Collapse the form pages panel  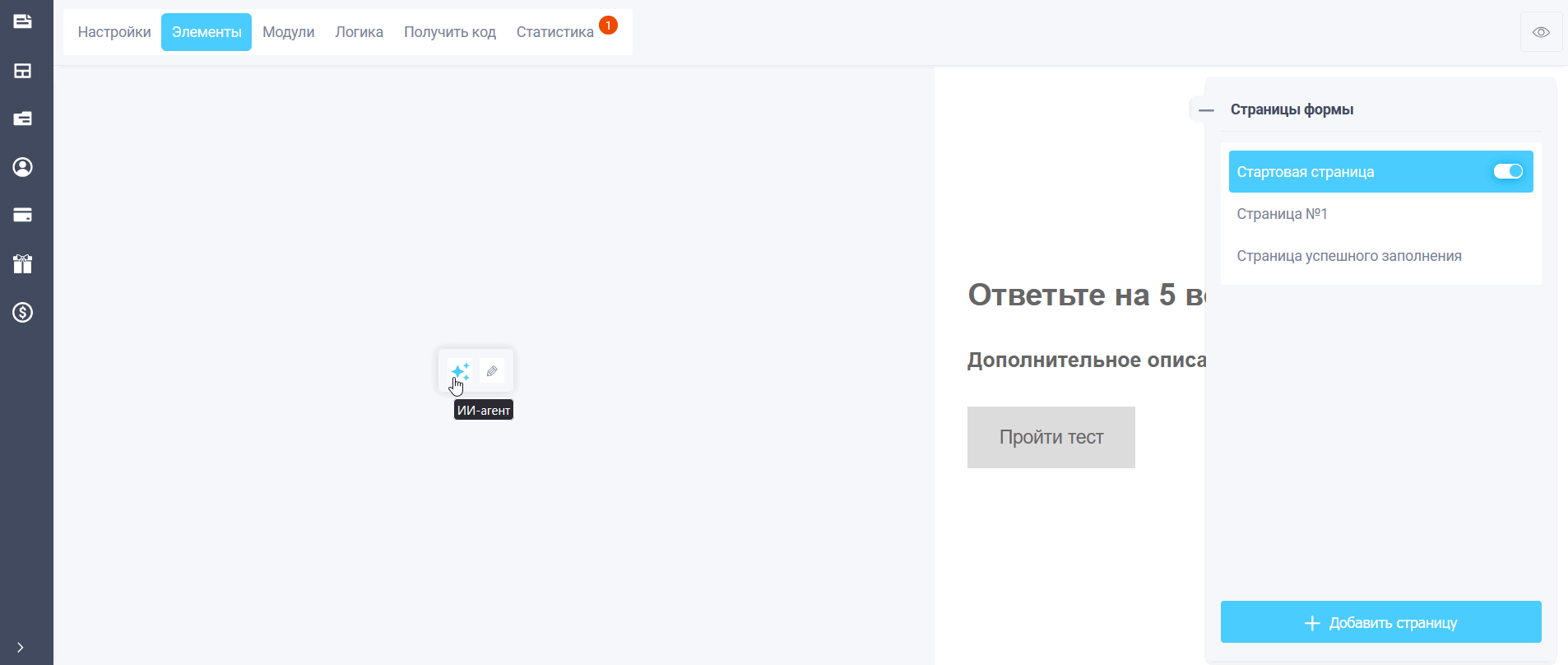(1206, 109)
